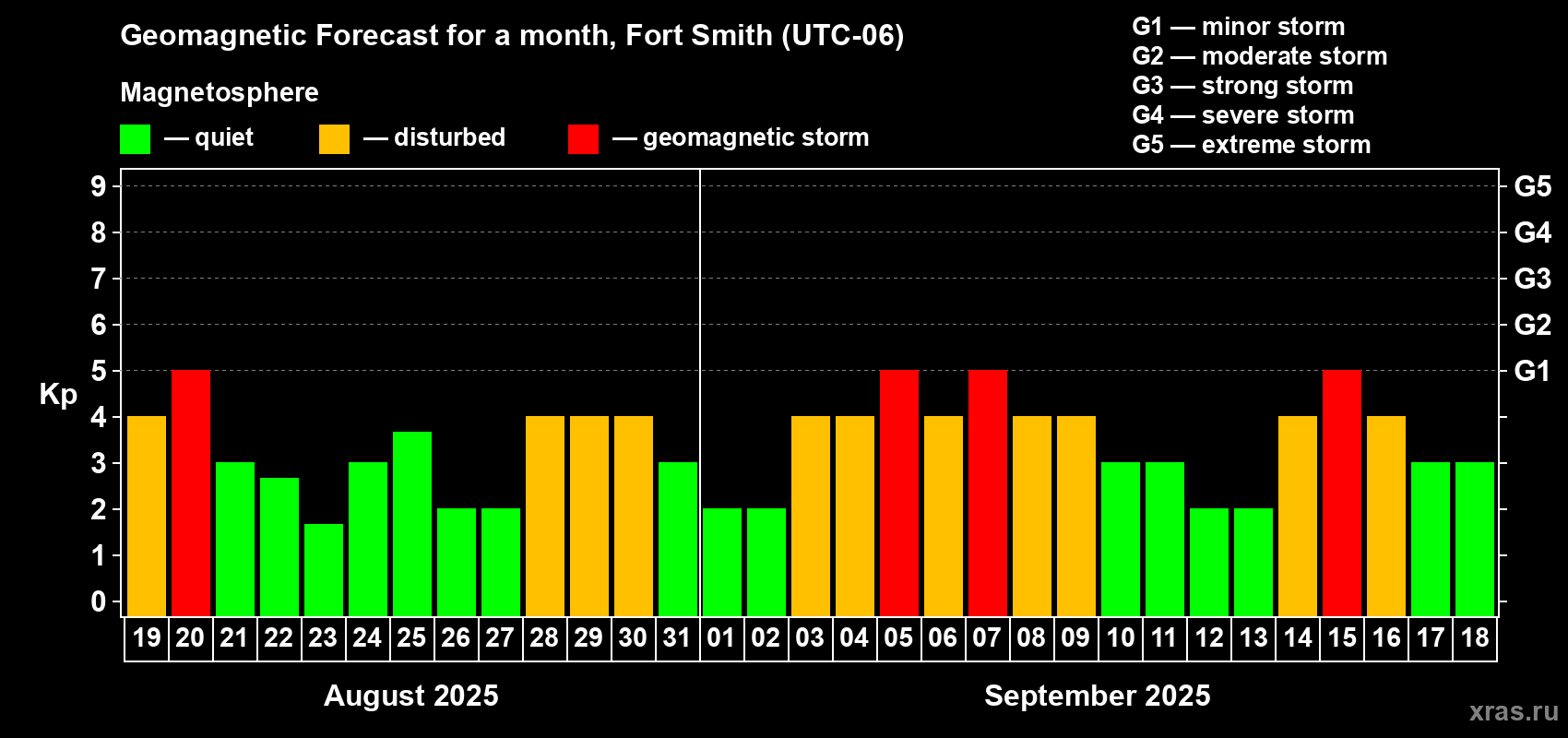Click the 'G4 — severe storm' legend text

[1243, 115]
